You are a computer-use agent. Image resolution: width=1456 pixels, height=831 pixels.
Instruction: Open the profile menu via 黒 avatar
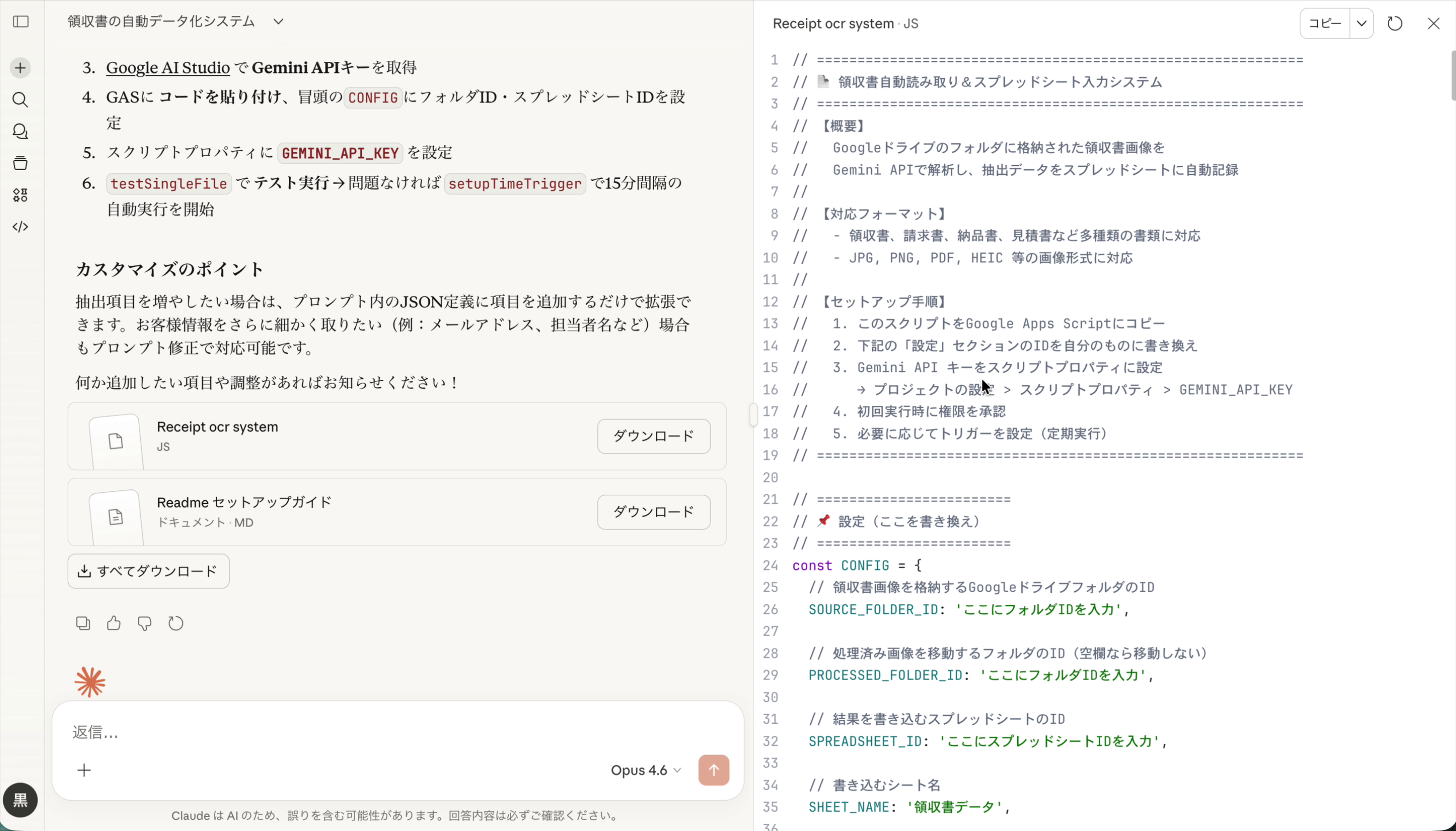20,800
